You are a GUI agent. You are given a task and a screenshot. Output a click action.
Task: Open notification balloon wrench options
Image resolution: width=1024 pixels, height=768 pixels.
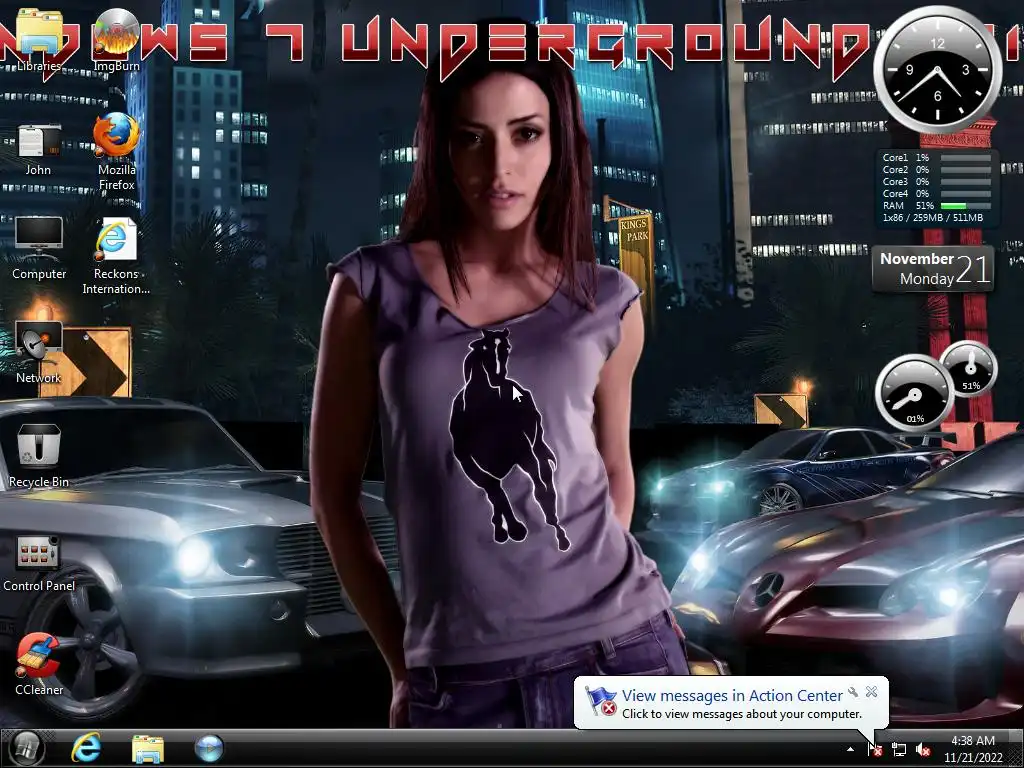853,692
